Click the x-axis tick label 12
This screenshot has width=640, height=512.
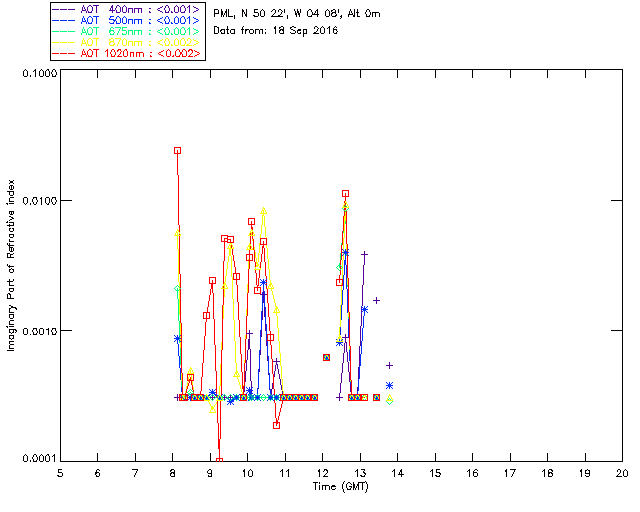click(x=322, y=473)
